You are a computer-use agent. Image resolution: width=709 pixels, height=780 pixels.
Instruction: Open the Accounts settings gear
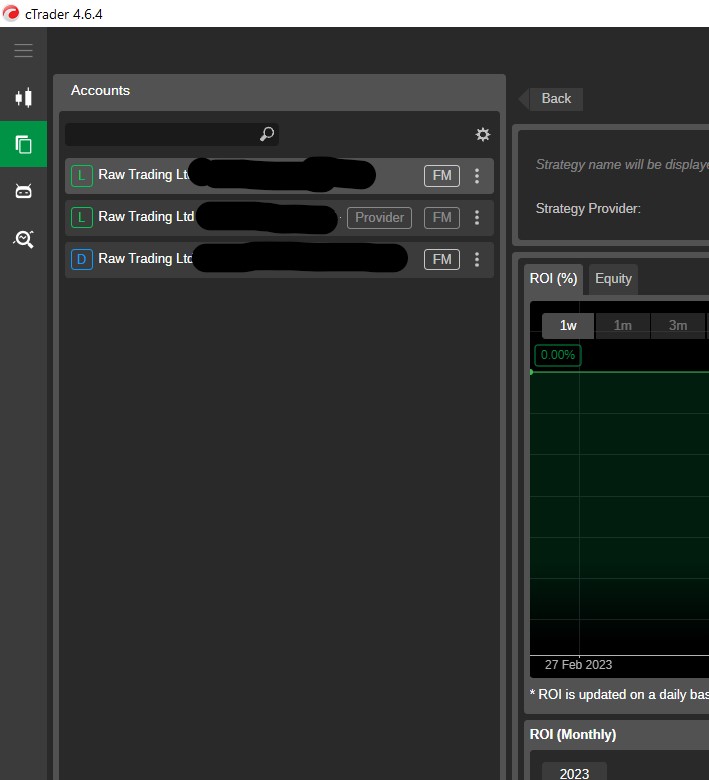[x=483, y=134]
